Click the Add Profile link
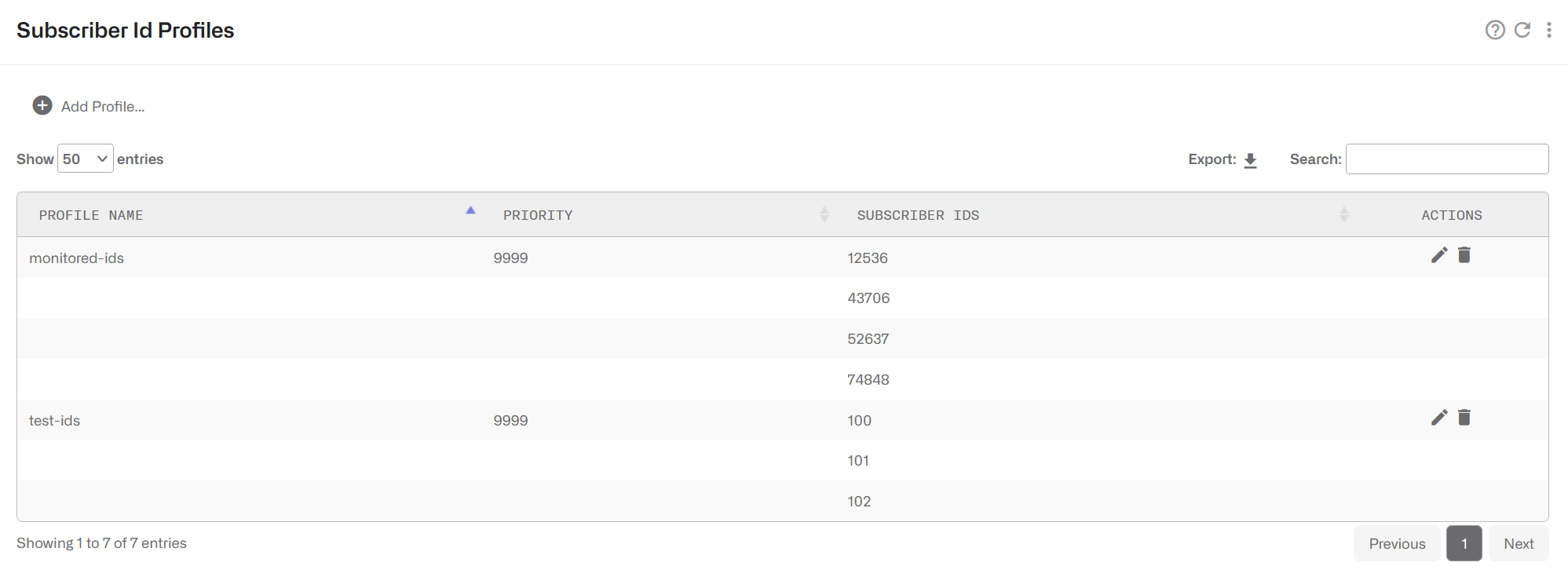1568x588 pixels. pyautogui.click(x=102, y=105)
